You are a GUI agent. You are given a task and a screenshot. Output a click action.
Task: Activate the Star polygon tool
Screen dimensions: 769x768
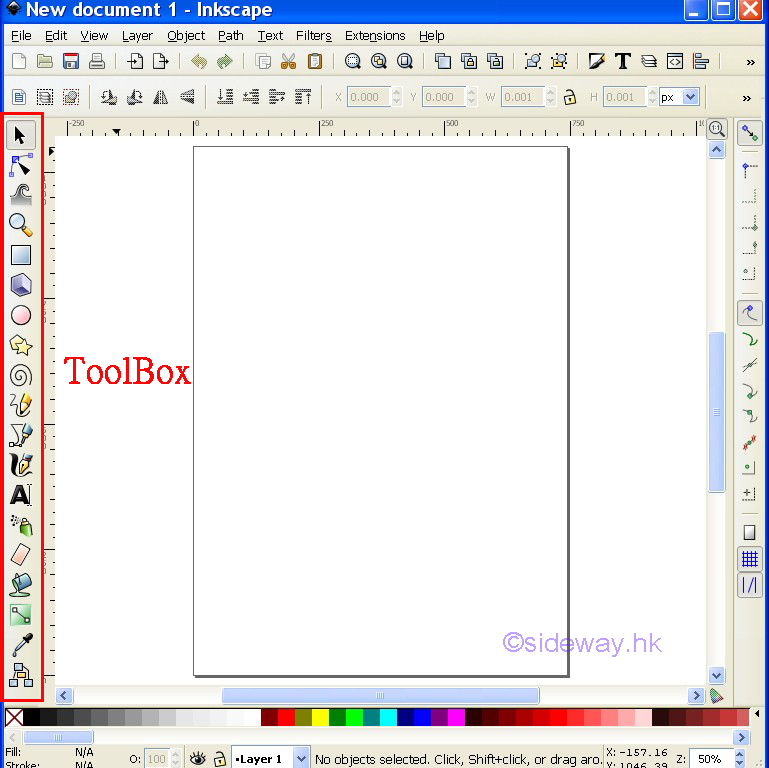[x=21, y=345]
